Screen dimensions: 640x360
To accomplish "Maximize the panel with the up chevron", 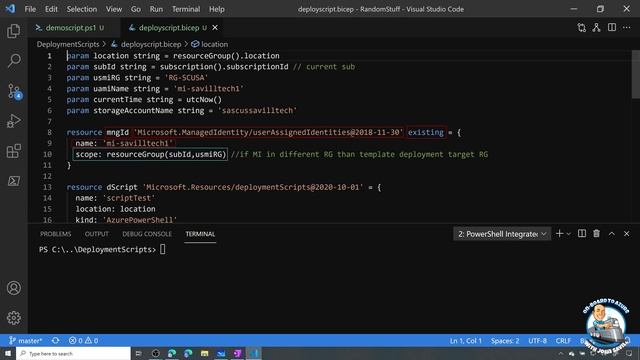I will tap(611, 233).
